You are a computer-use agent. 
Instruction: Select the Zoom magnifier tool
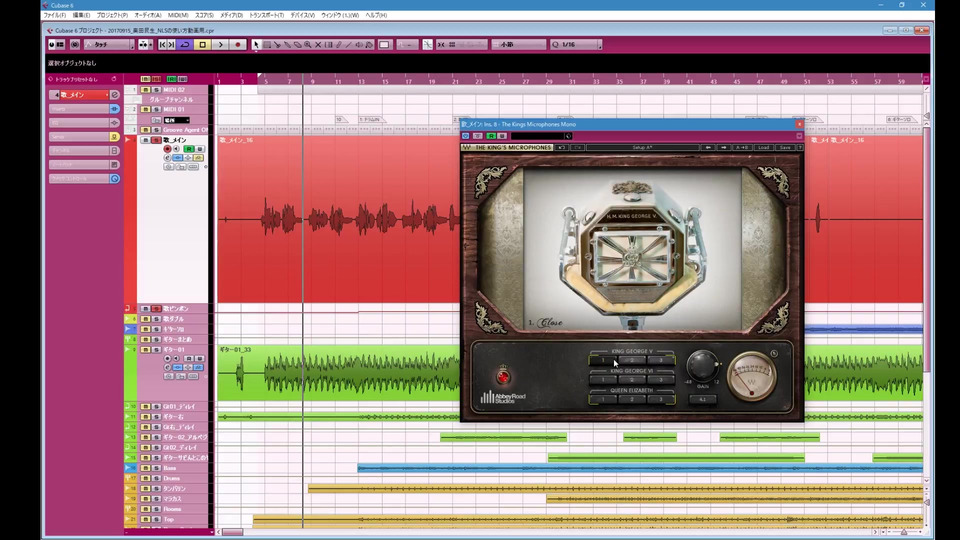pos(308,45)
